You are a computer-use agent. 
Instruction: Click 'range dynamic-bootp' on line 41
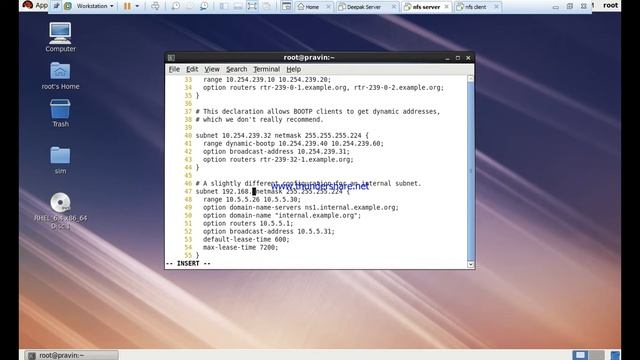tap(239, 144)
